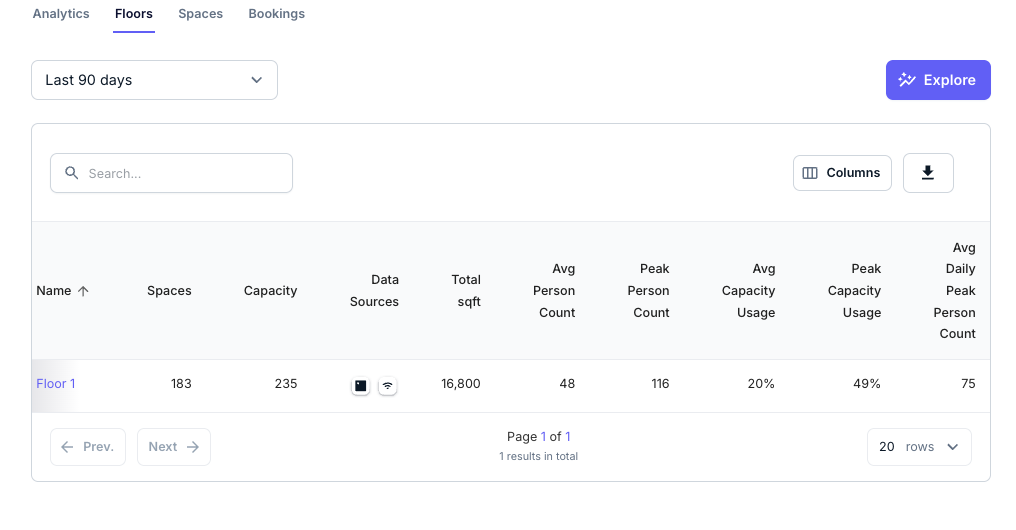The height and width of the screenshot is (530, 1016).
Task: Open the Columns chooser
Action: click(x=842, y=173)
